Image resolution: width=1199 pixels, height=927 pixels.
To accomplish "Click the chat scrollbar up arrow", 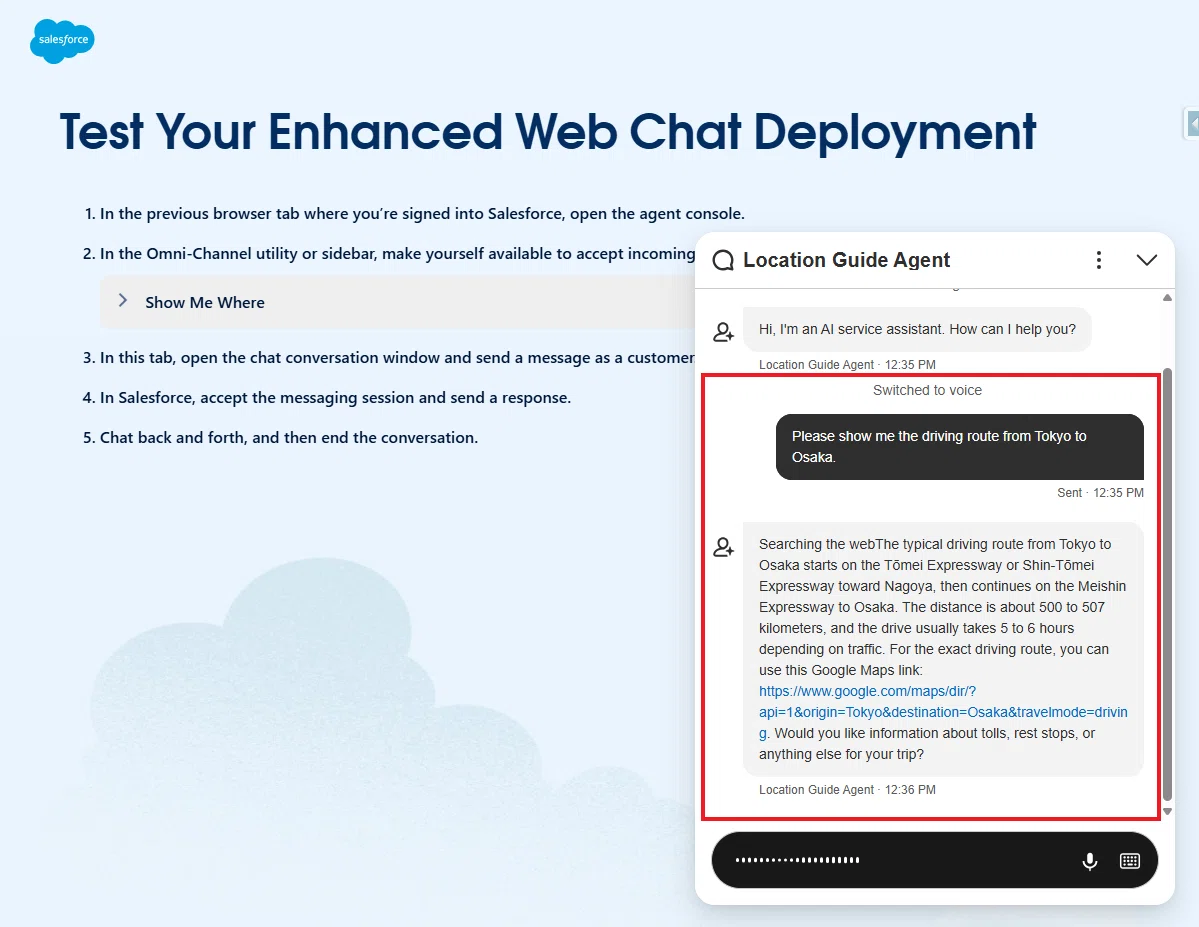I will pos(1167,298).
